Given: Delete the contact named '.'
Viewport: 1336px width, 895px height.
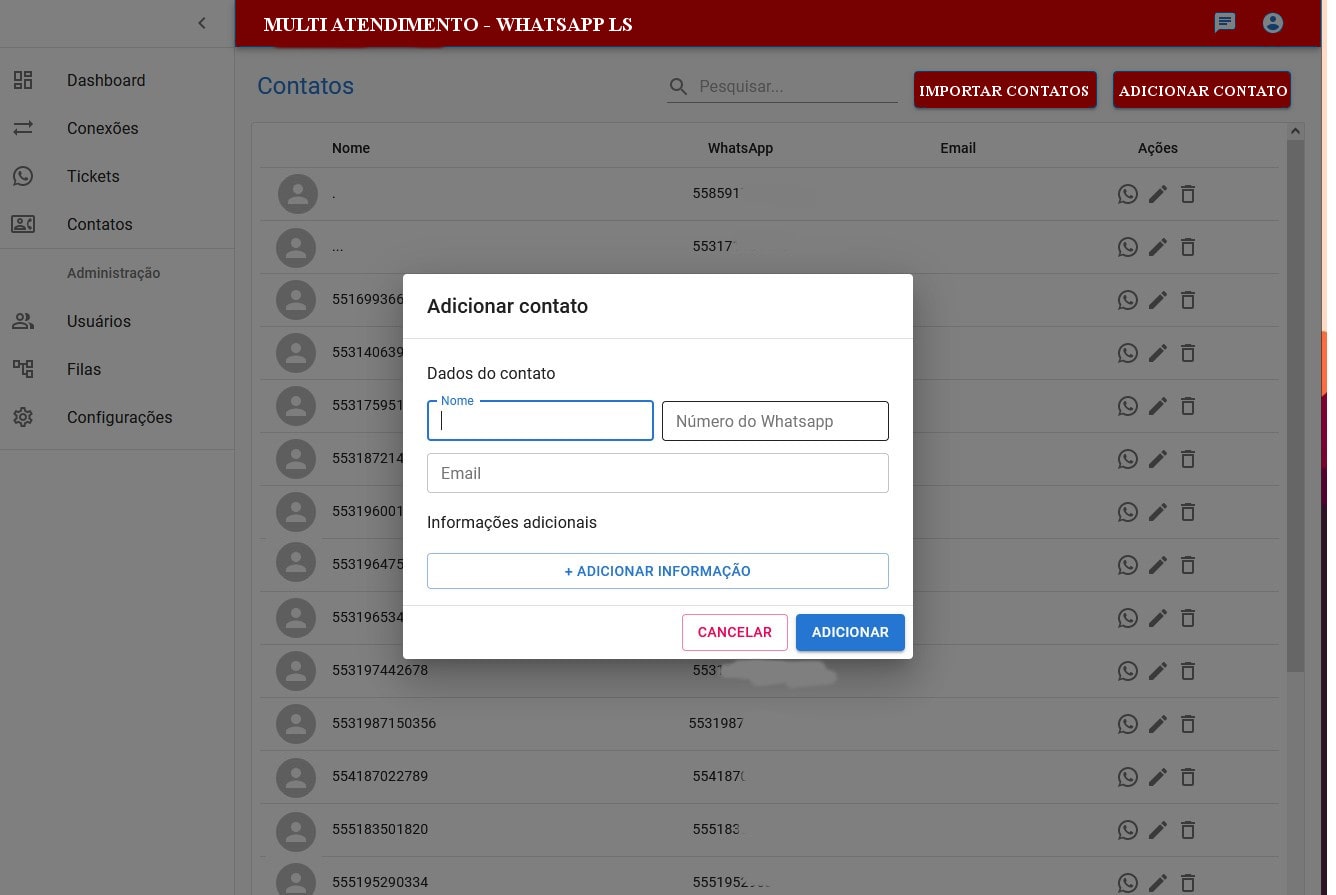Looking at the screenshot, I should (x=1188, y=194).
